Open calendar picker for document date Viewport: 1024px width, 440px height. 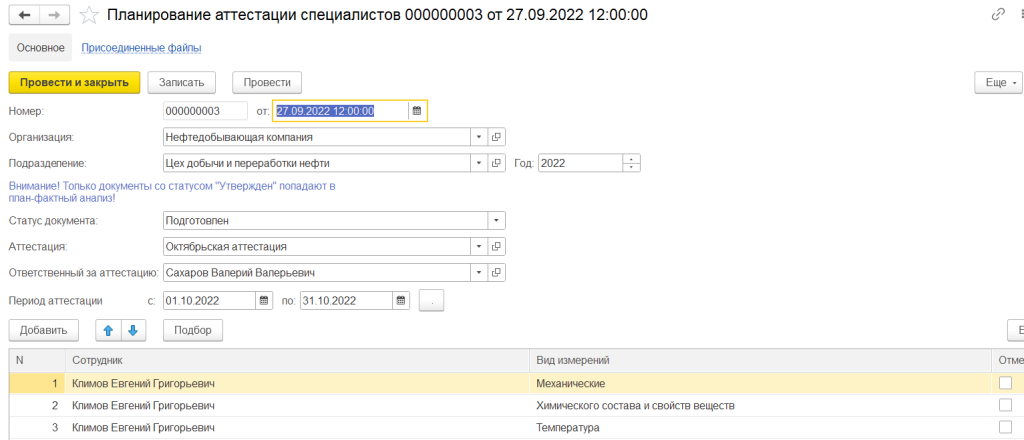(417, 111)
